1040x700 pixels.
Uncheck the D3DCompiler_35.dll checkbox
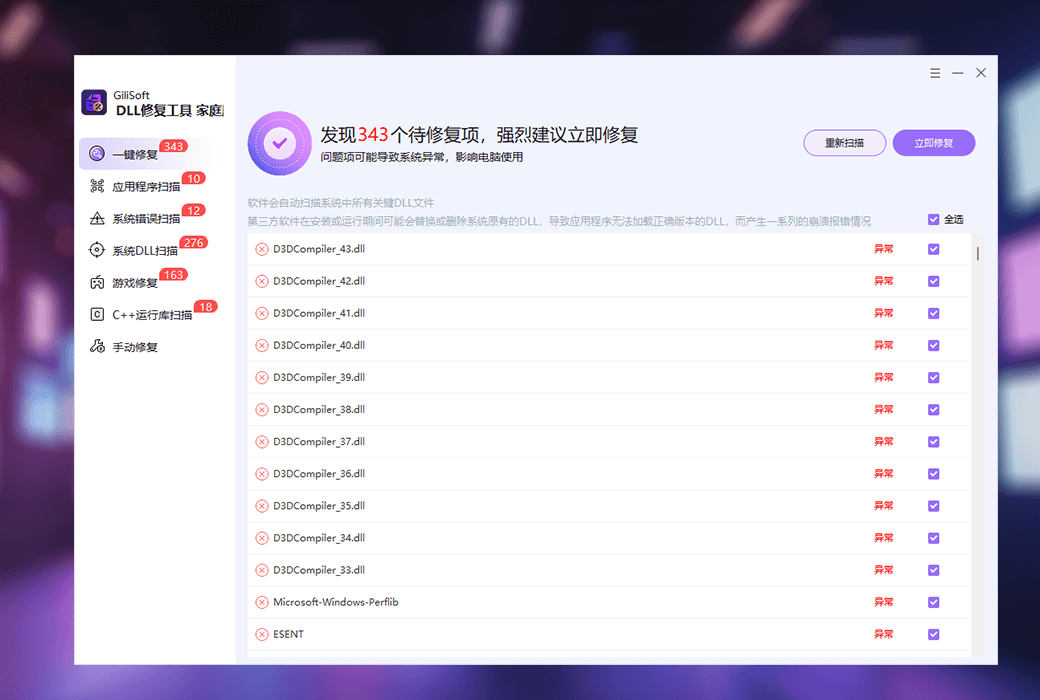pos(934,506)
